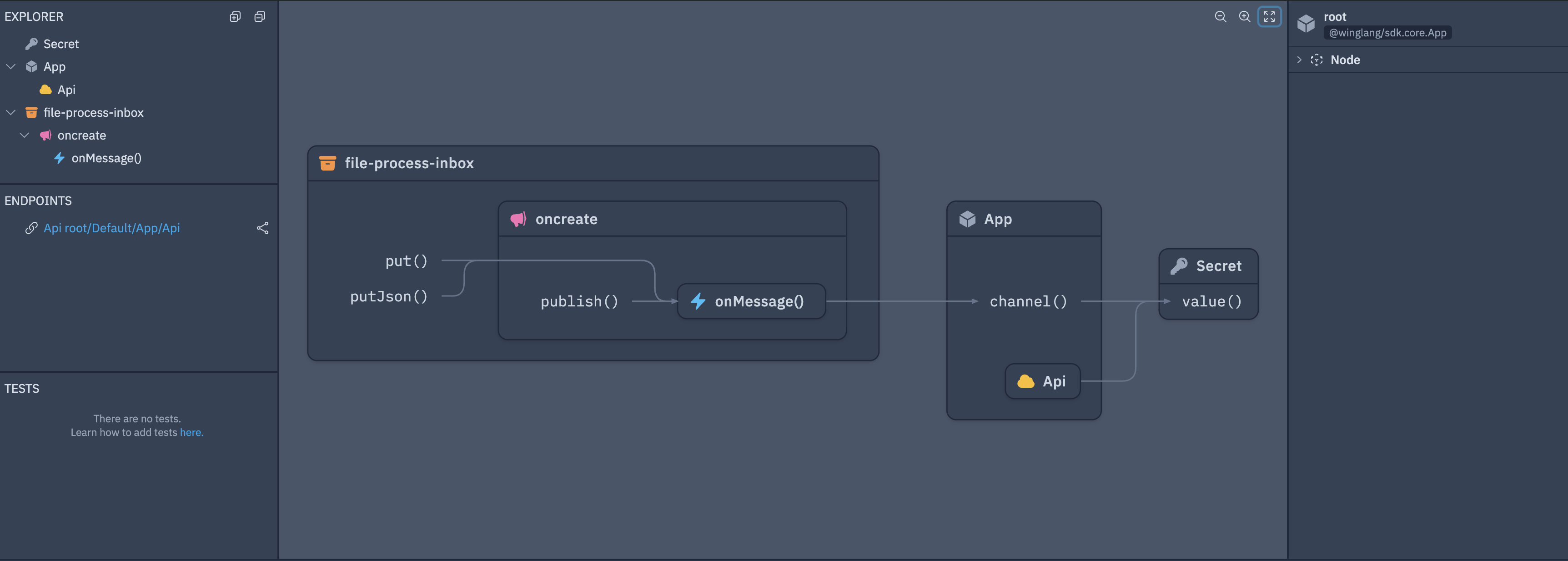Click the expand all icon in Explorer
Image resolution: width=1568 pixels, height=561 pixels.
235,17
